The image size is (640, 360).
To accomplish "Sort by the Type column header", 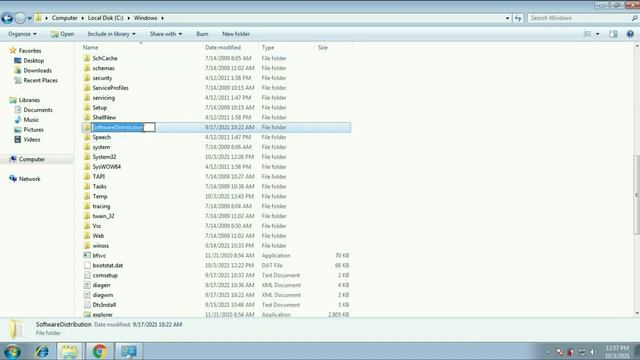I will pyautogui.click(x=268, y=47).
